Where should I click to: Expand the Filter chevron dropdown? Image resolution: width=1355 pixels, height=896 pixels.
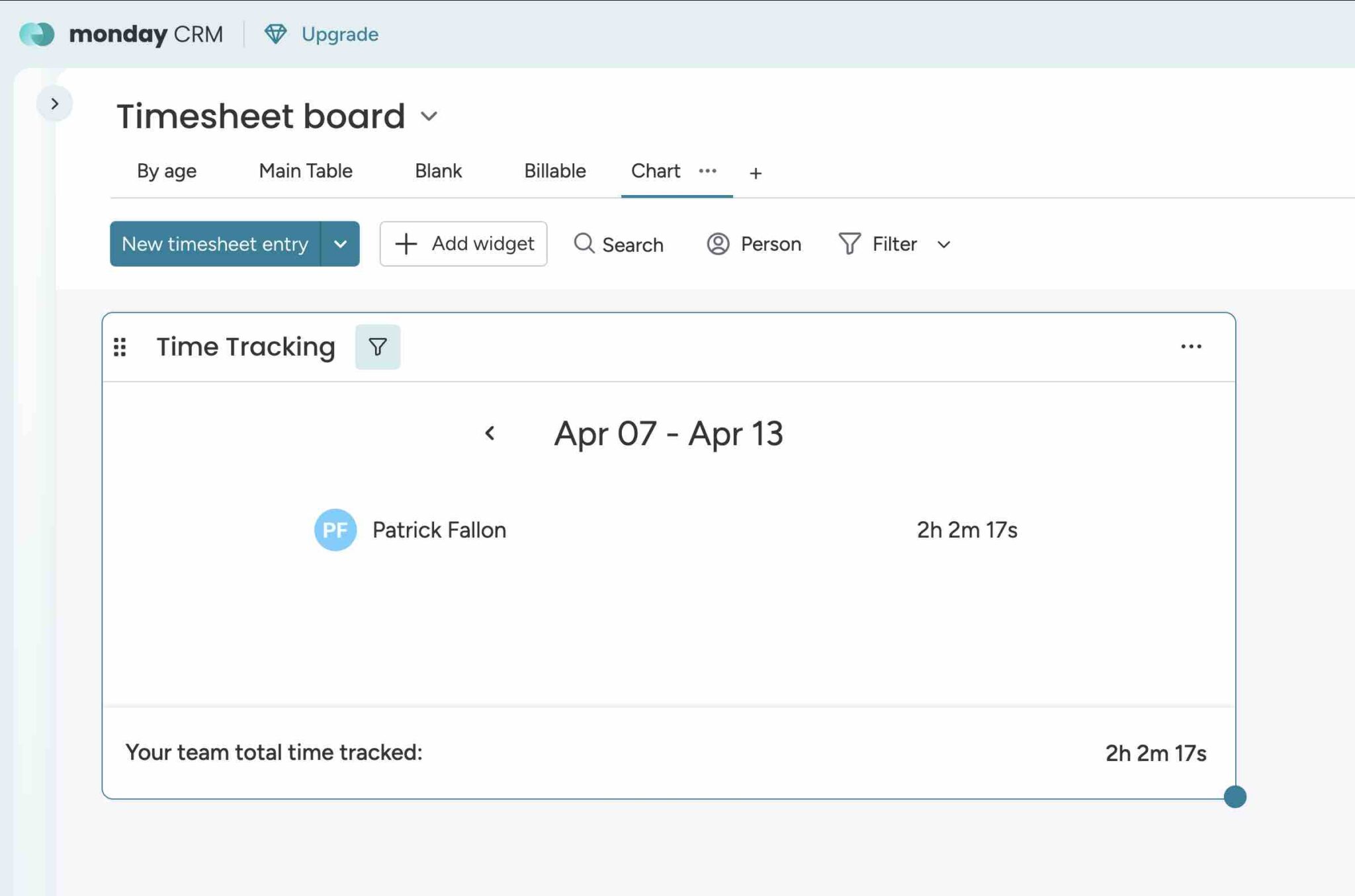[944, 244]
